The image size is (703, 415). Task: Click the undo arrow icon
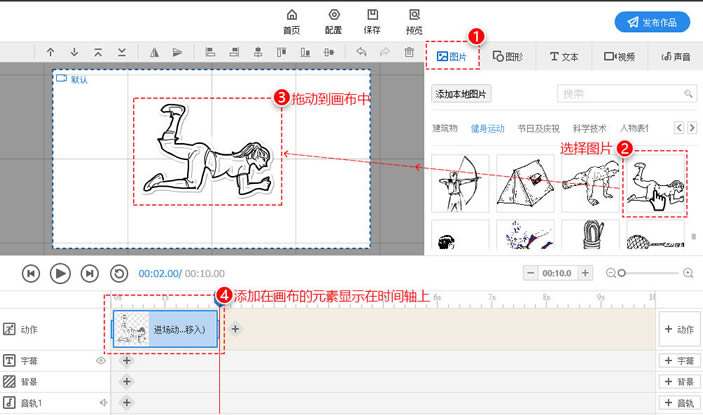click(361, 52)
